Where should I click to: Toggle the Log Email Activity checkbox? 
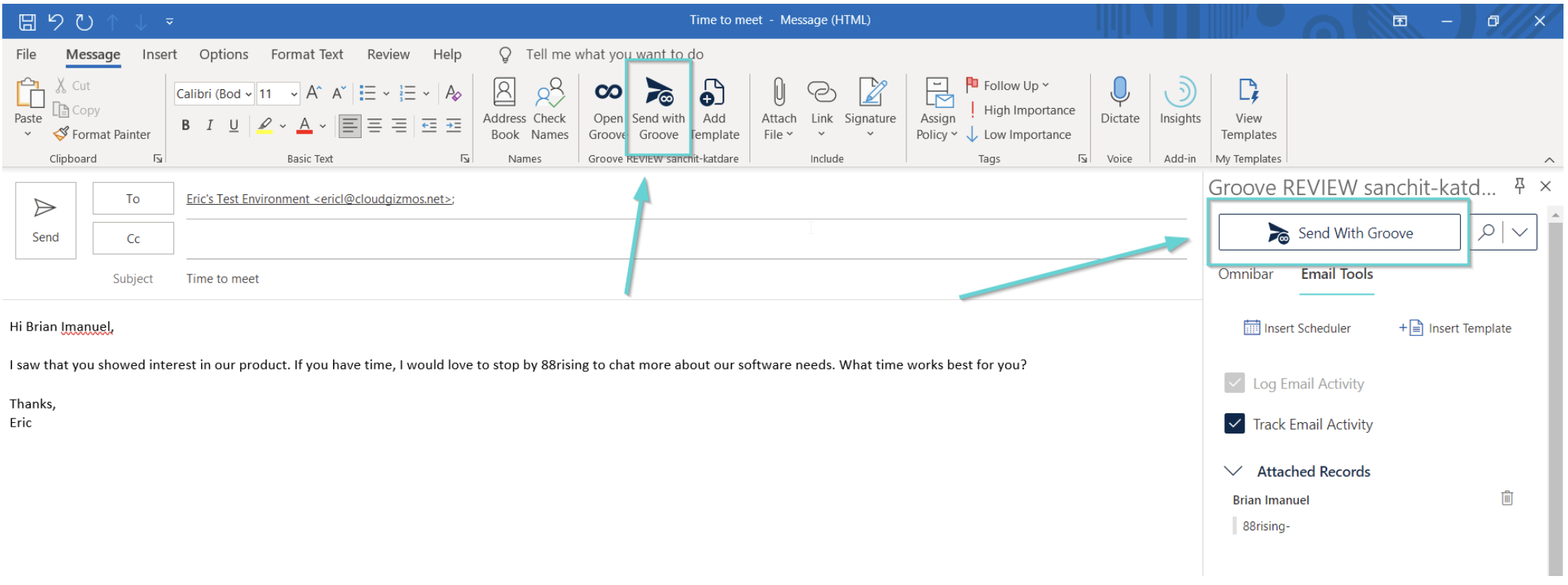pos(1234,383)
